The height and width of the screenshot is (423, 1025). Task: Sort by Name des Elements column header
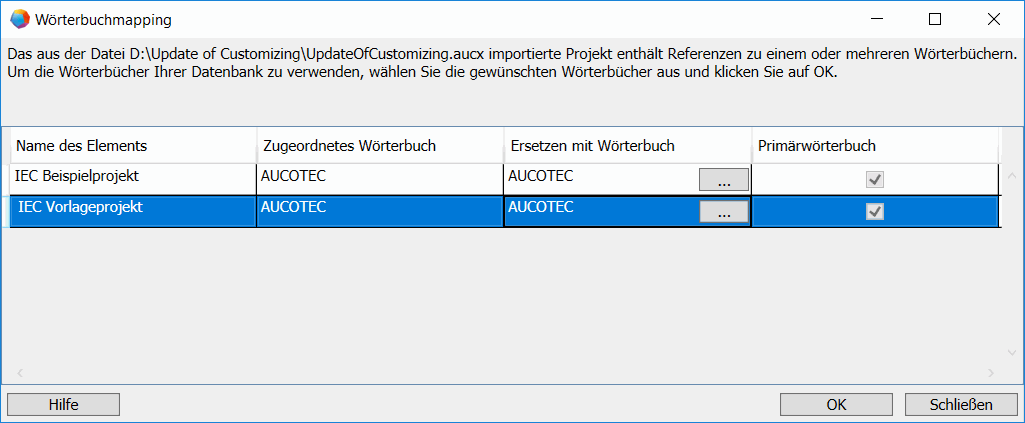(x=132, y=146)
